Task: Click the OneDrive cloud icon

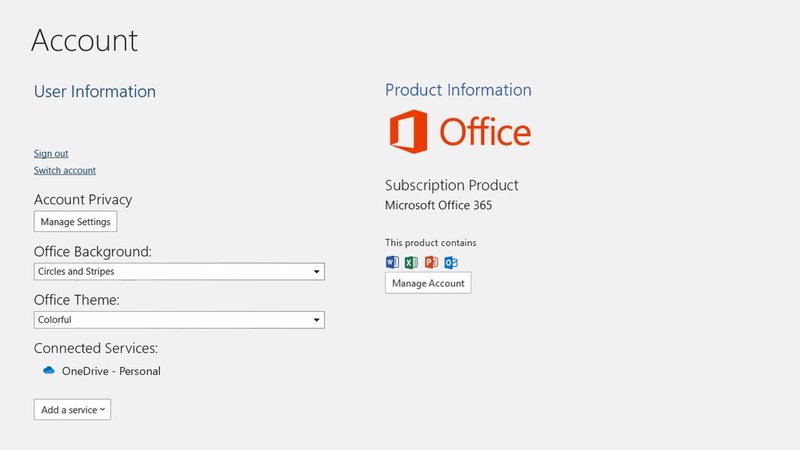Action: click(x=48, y=371)
